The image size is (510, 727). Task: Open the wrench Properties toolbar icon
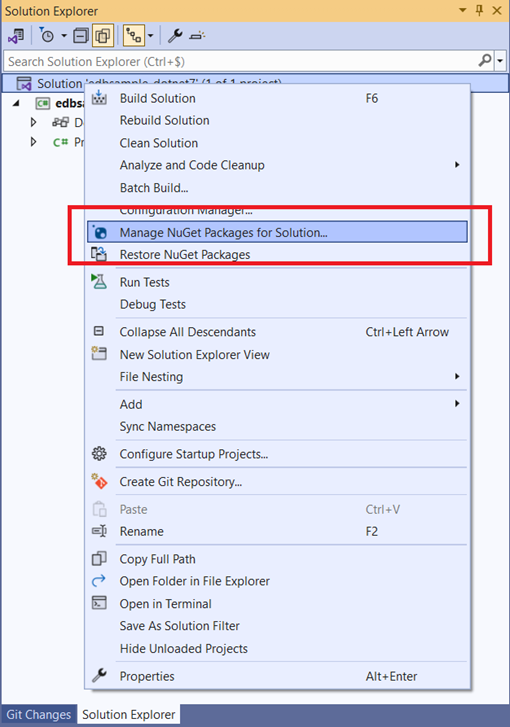coord(175,36)
